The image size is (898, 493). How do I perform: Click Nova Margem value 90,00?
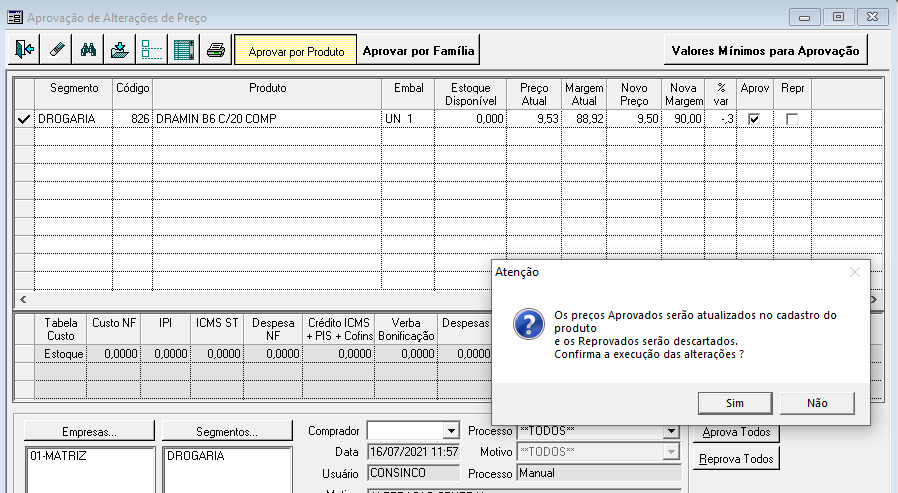click(x=683, y=119)
